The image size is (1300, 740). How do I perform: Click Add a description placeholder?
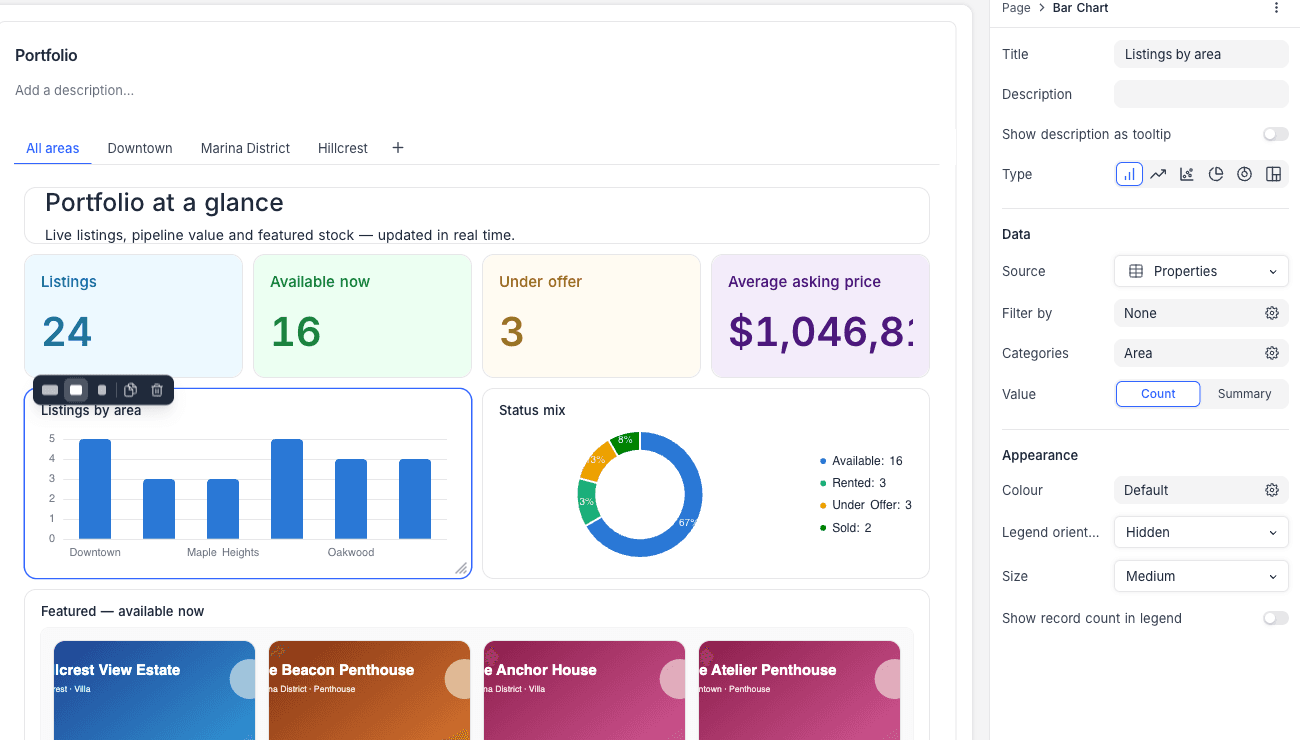[x=75, y=90]
